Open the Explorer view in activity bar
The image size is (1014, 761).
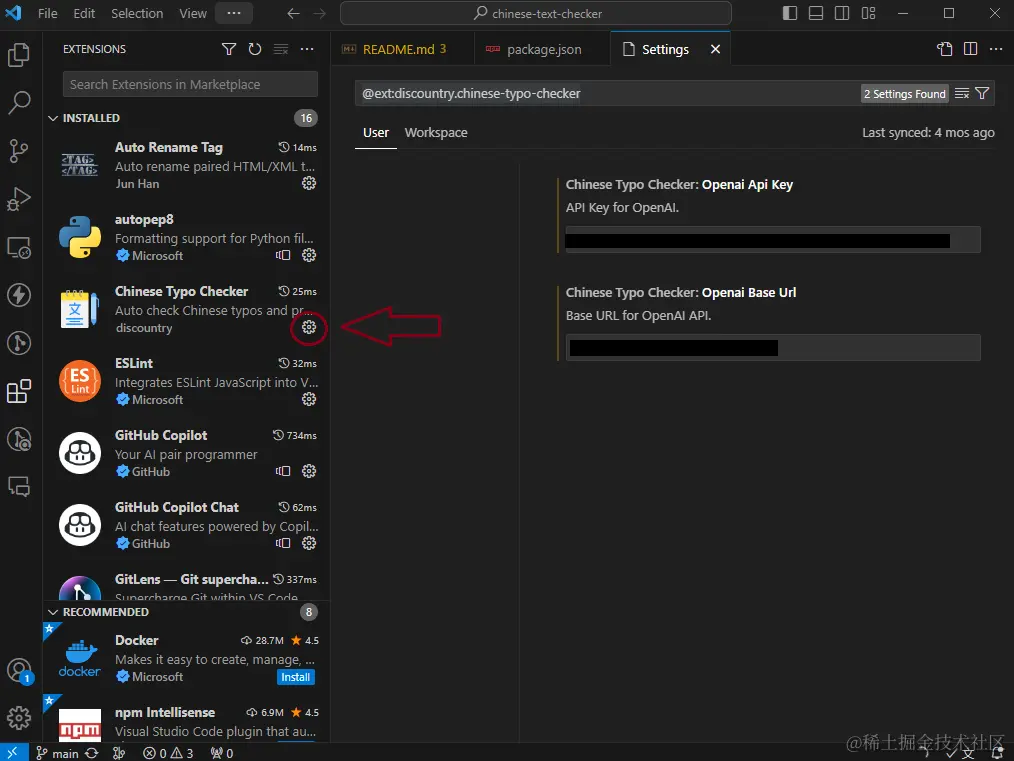coord(19,55)
